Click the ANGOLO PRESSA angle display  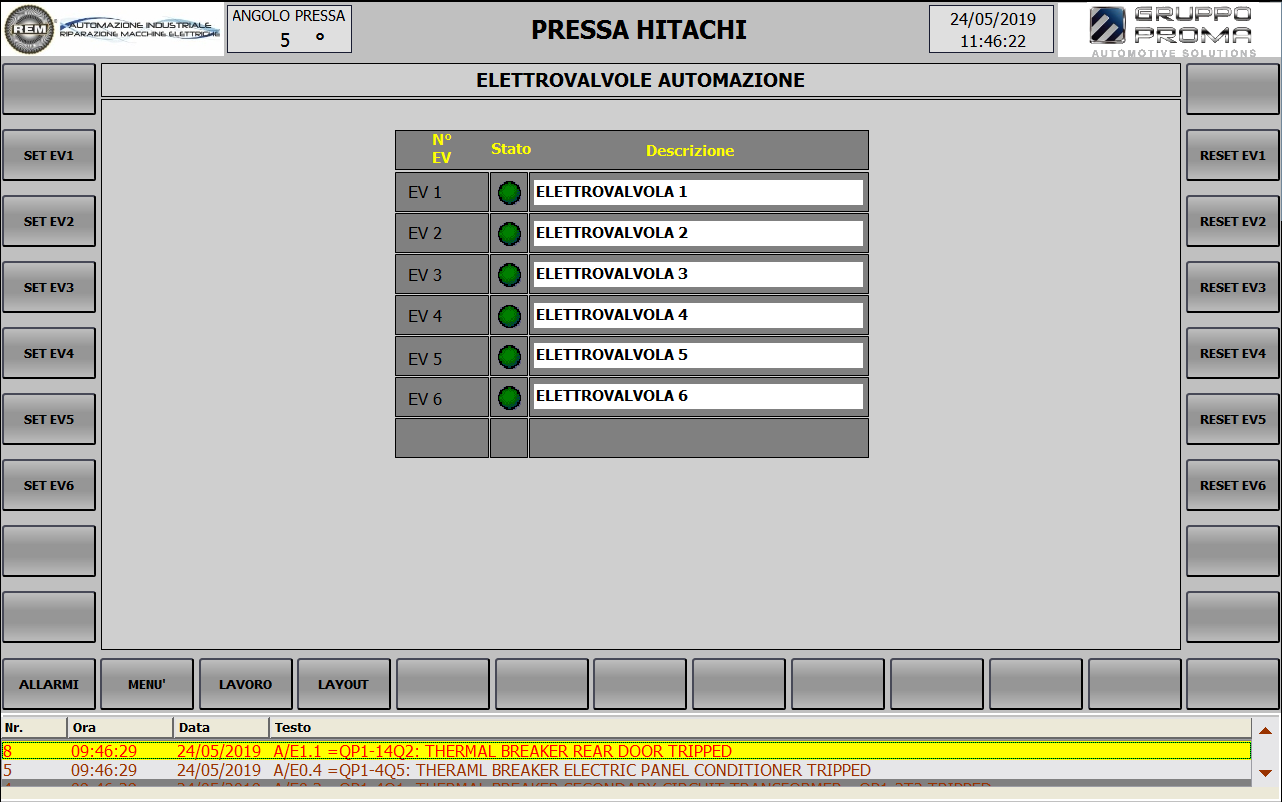(289, 28)
